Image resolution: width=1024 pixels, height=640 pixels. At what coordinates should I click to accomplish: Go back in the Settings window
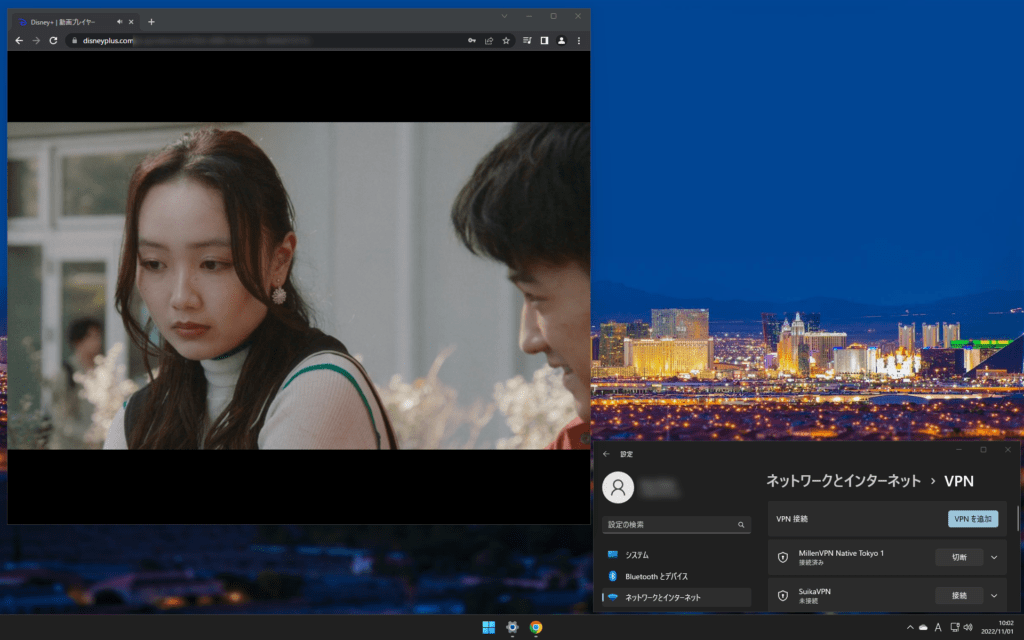(x=606, y=454)
